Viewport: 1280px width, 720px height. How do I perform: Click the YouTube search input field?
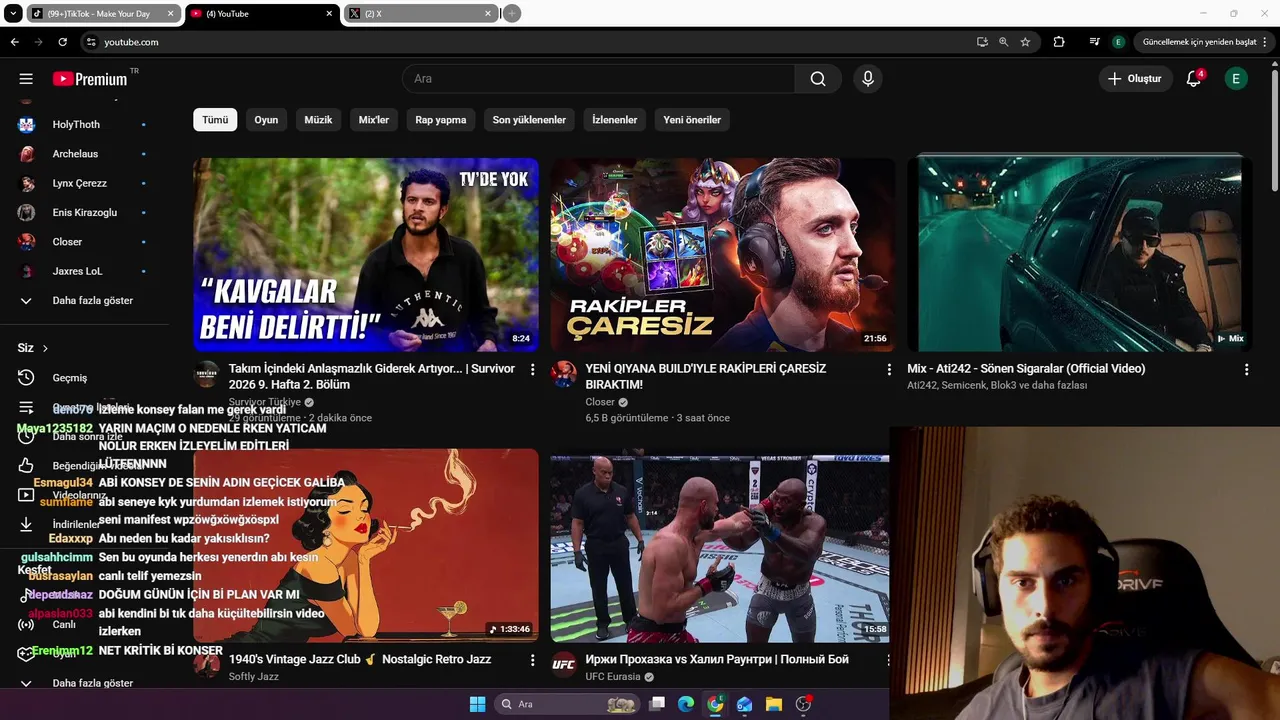pos(598,79)
